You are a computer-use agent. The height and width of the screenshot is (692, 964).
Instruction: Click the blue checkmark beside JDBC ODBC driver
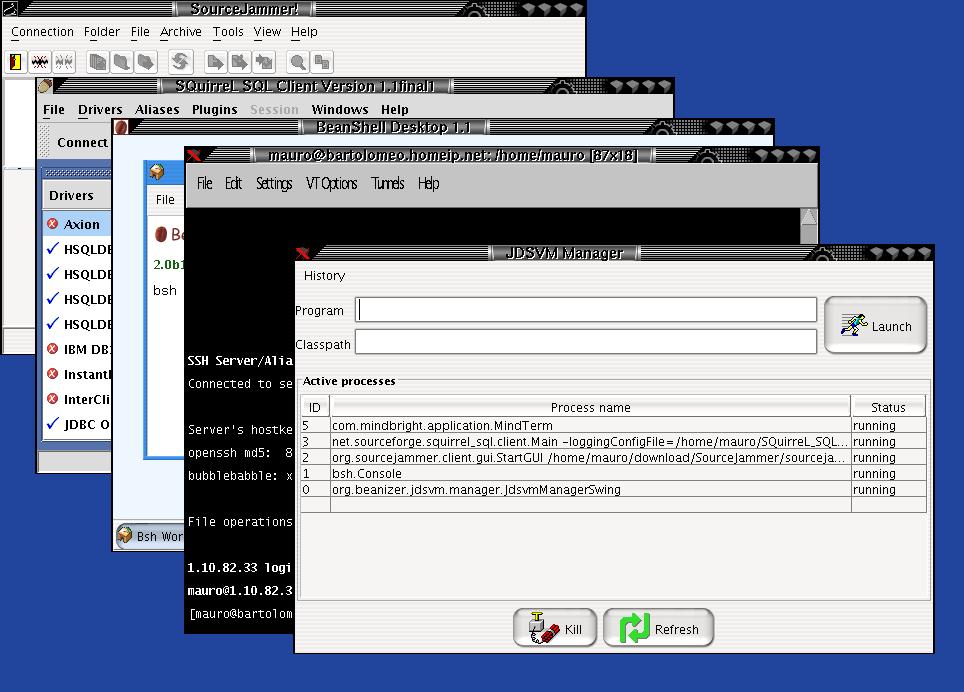[x=53, y=423]
